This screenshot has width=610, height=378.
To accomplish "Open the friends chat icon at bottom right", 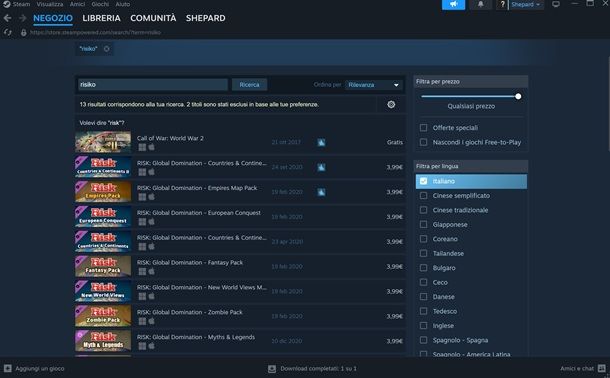I will point(602,368).
